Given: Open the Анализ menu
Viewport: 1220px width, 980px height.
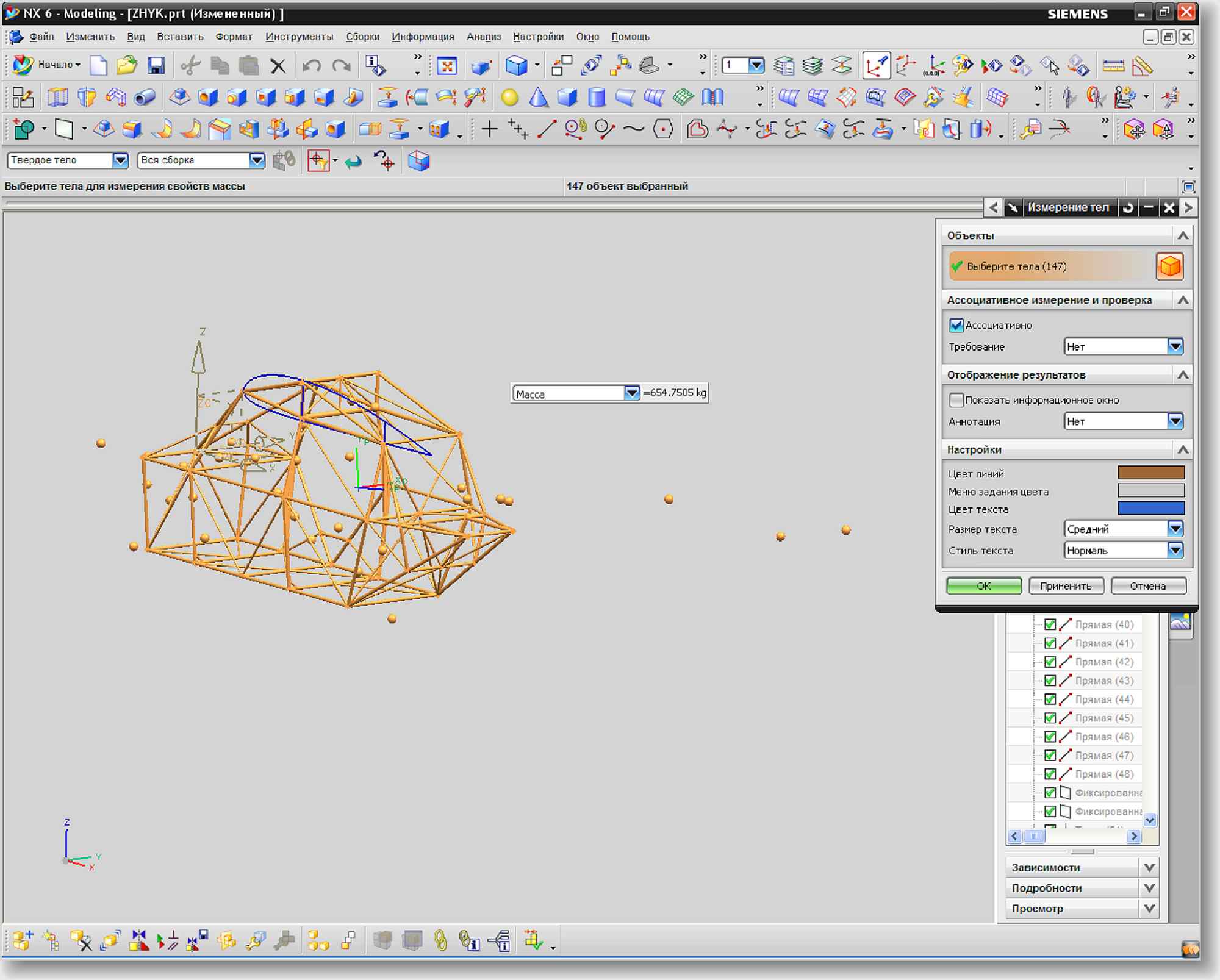Looking at the screenshot, I should pyautogui.click(x=484, y=37).
